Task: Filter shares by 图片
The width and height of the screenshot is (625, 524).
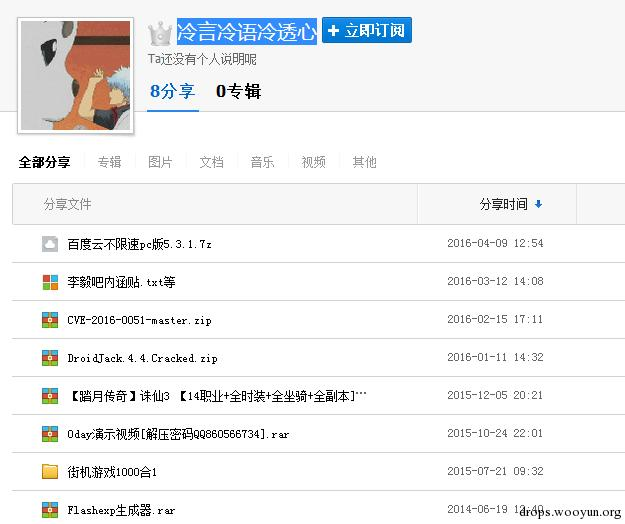Action: click(x=160, y=162)
